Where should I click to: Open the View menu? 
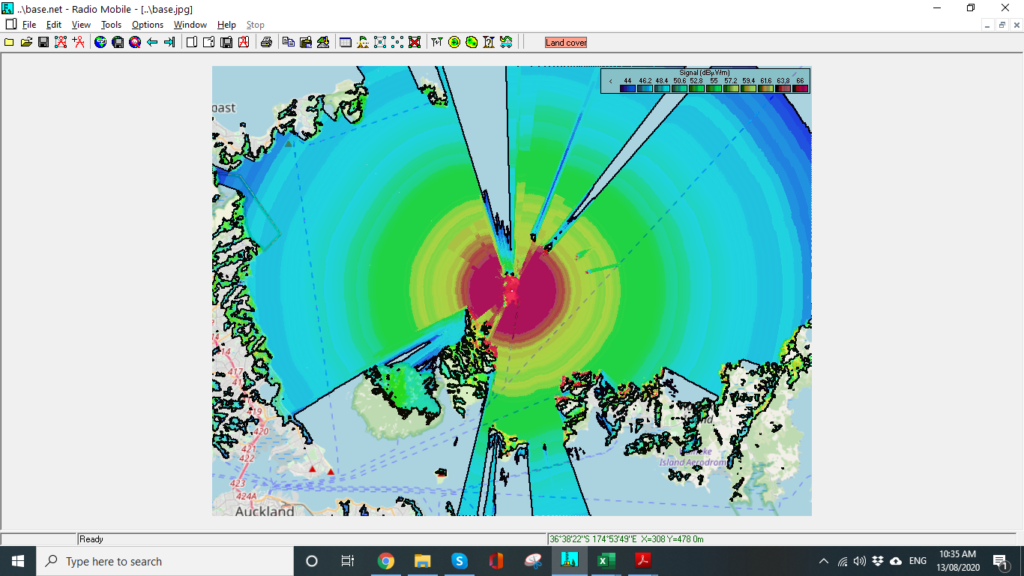click(x=81, y=25)
